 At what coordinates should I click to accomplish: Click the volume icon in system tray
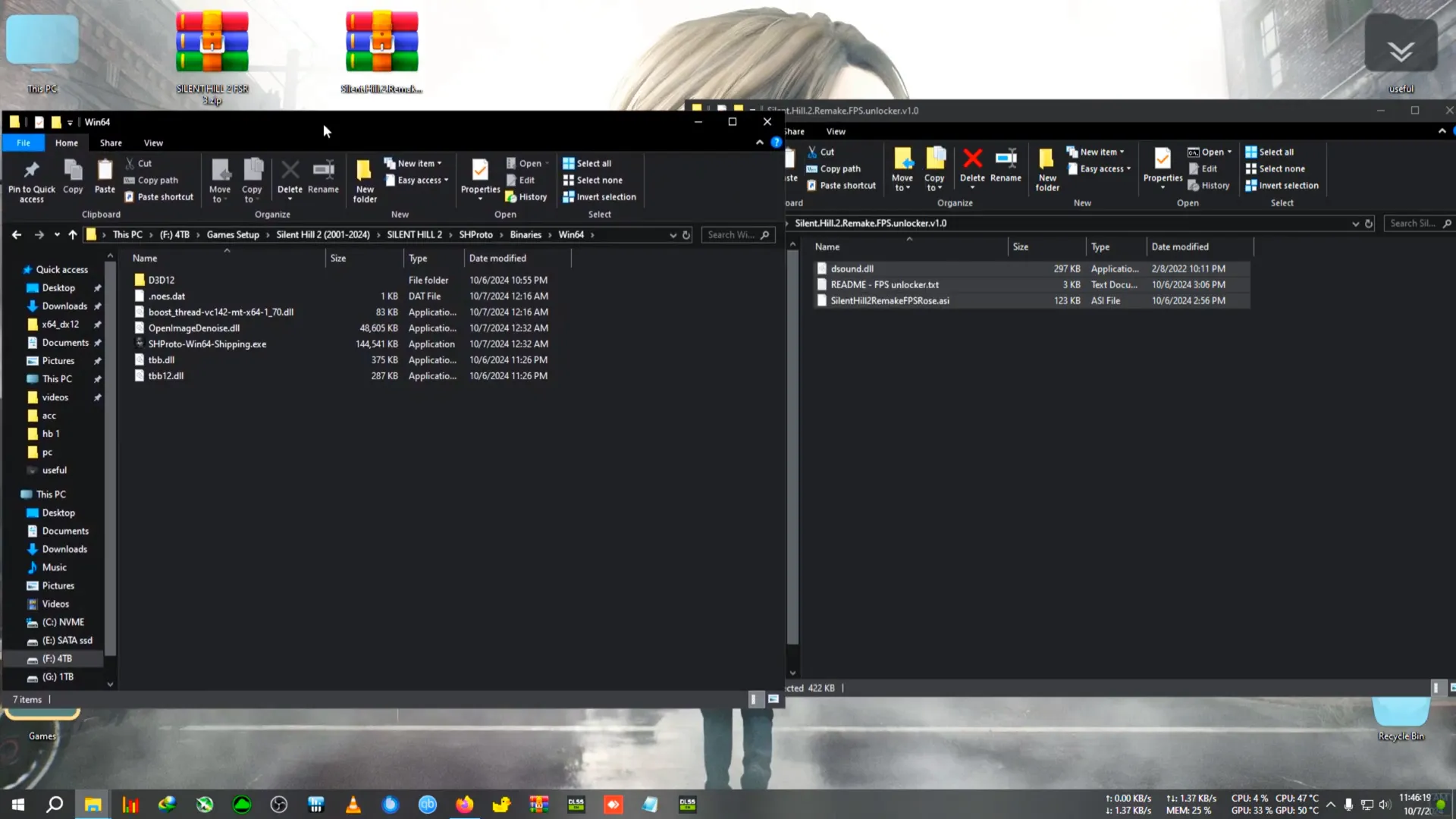point(1385,805)
